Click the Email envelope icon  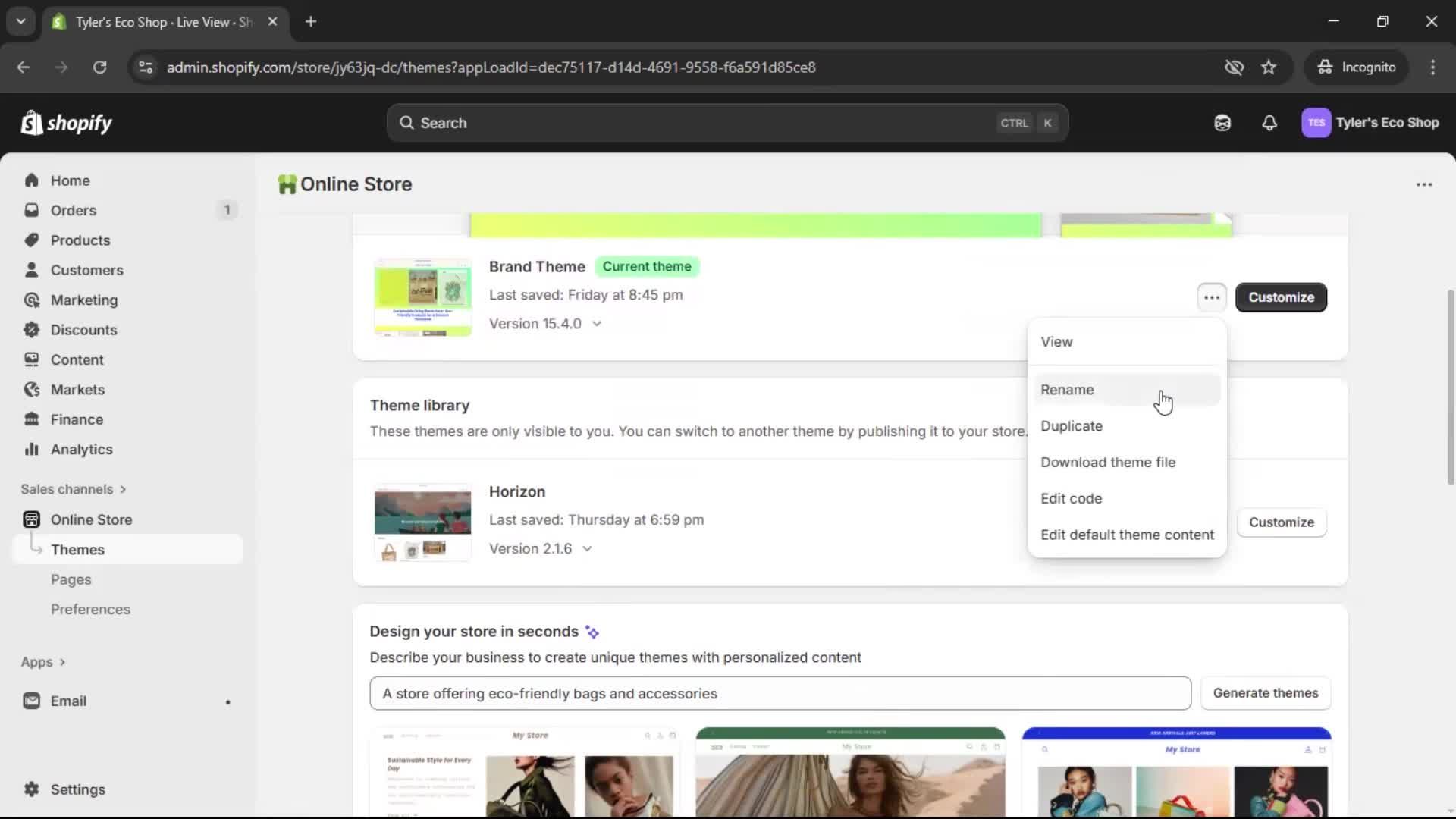pos(31,701)
